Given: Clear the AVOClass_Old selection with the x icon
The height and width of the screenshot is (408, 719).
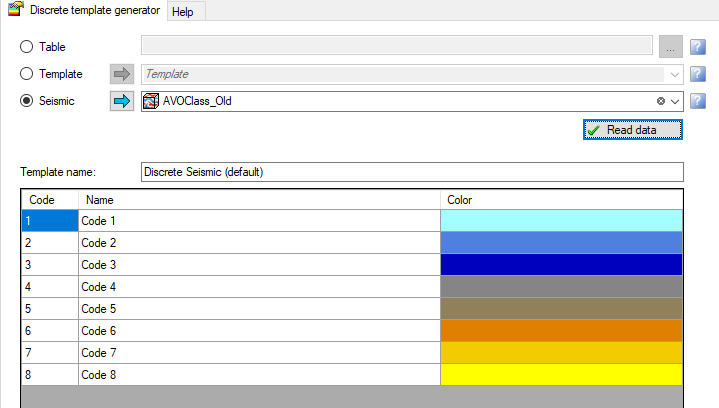Looking at the screenshot, I should (x=661, y=101).
